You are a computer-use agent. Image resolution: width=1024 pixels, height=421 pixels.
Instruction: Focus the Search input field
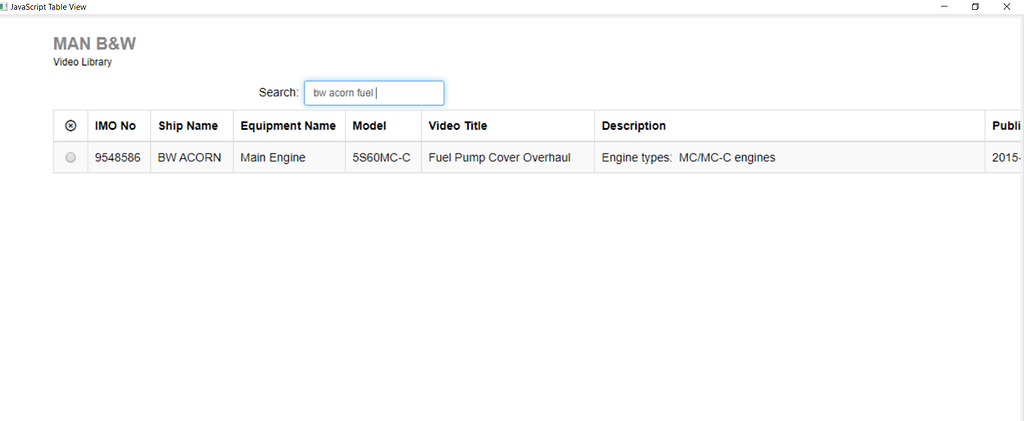(374, 93)
